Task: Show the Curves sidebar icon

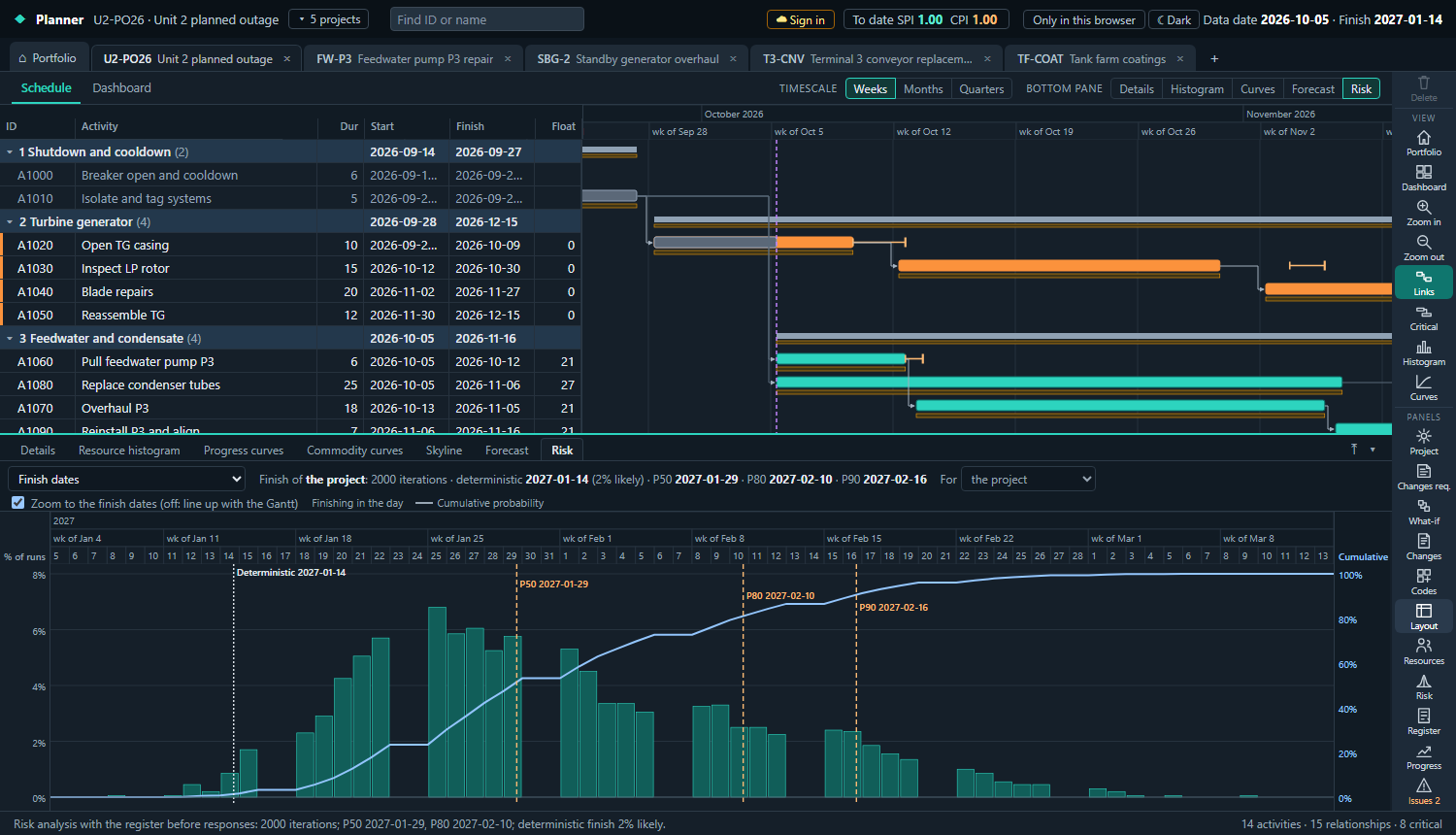Action: (1424, 387)
